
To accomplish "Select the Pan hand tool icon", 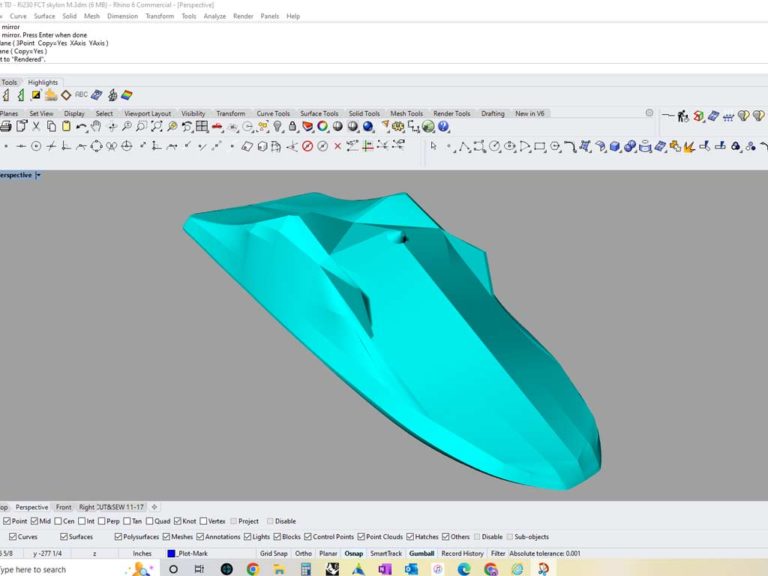I will (x=97, y=127).
